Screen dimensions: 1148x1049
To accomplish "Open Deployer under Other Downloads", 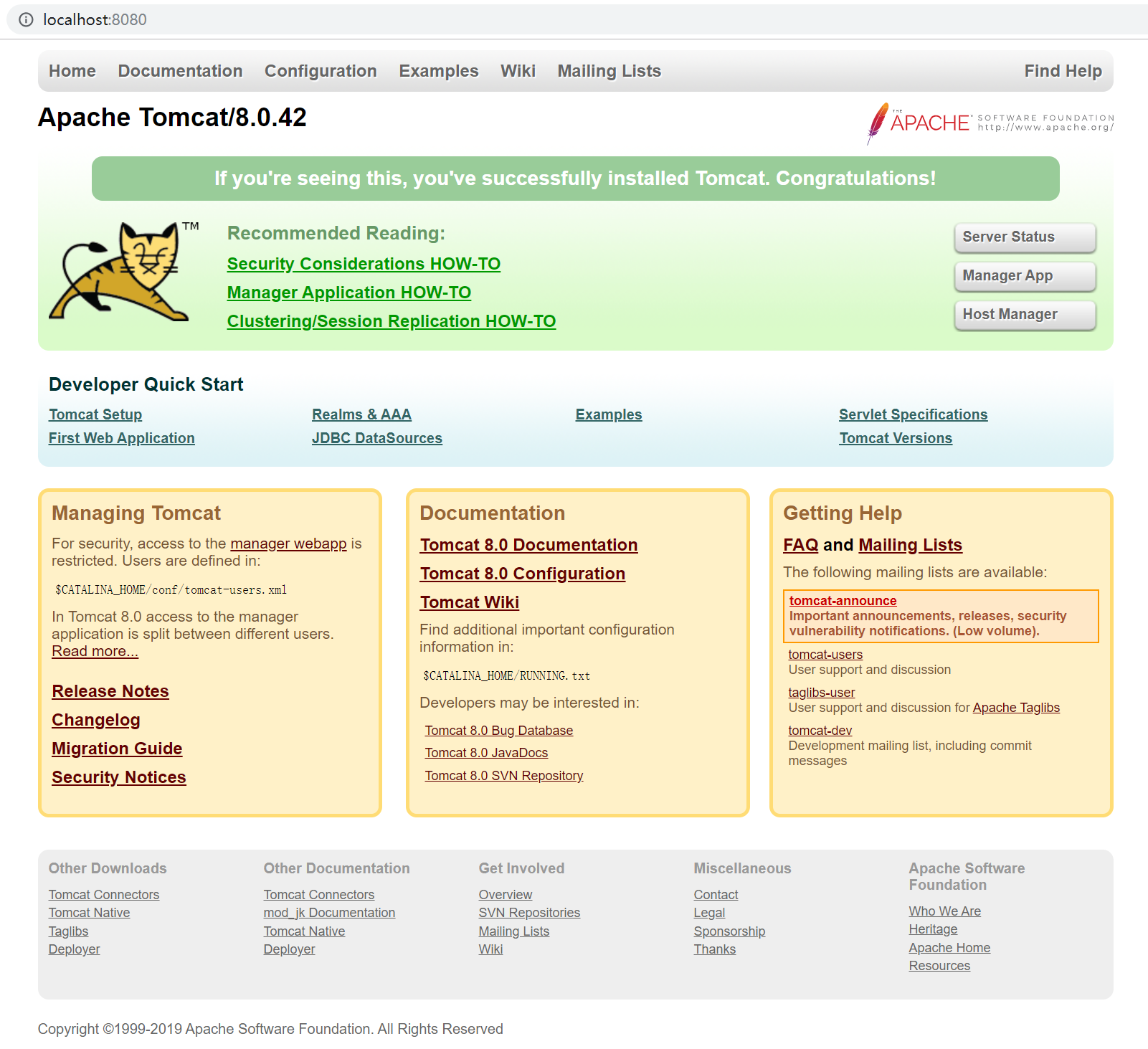I will [75, 949].
